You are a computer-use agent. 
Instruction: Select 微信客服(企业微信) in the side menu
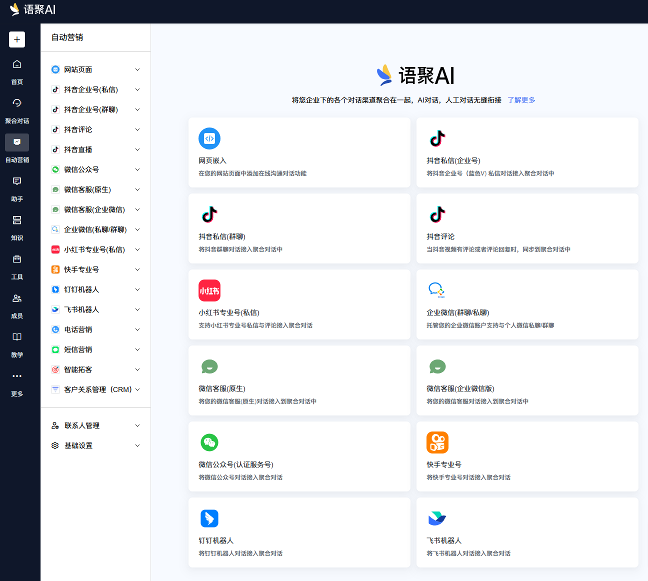[x=95, y=210]
